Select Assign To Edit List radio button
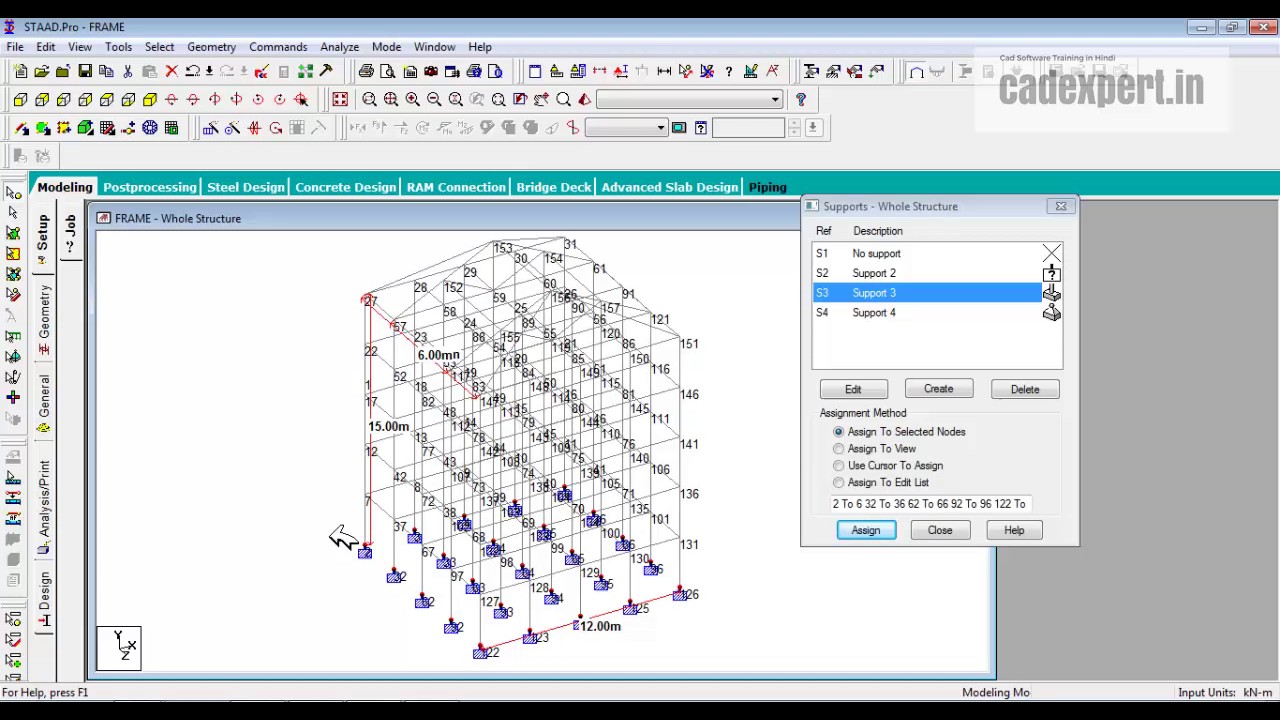This screenshot has height=720, width=1280. point(839,483)
